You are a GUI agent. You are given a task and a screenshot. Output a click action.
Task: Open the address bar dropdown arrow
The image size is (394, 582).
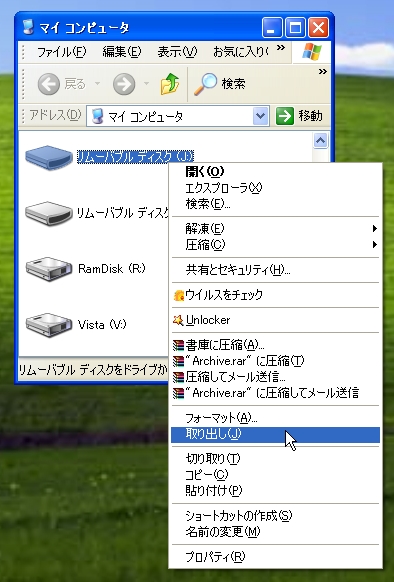point(261,116)
